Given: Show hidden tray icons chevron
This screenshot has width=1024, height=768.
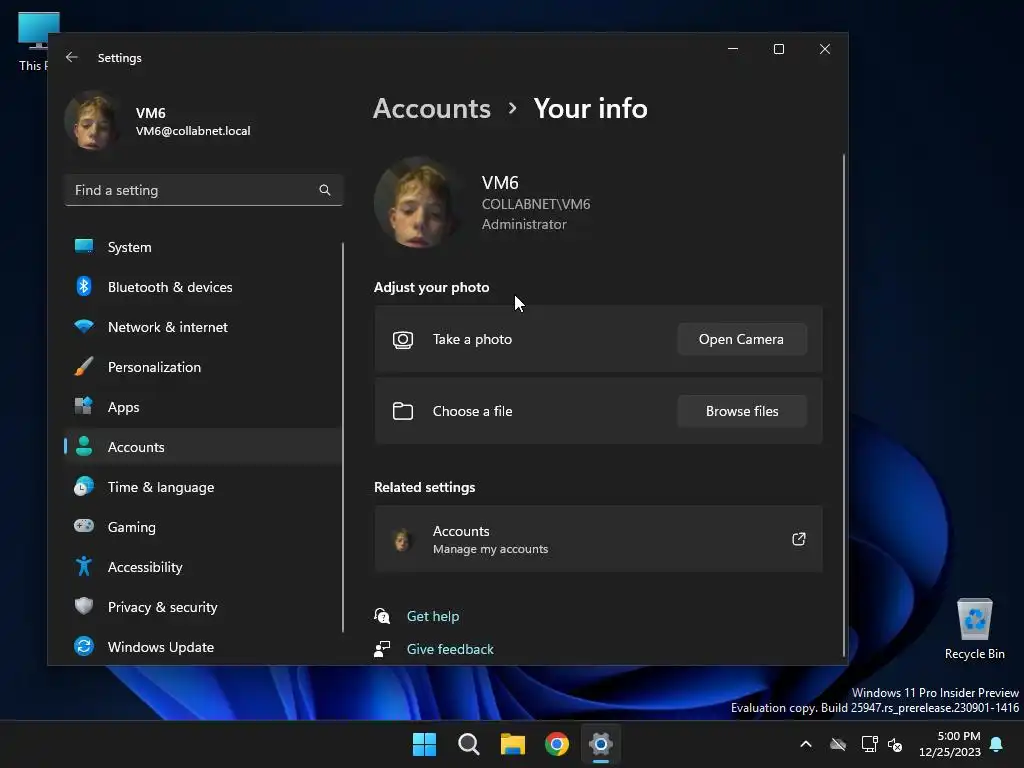Looking at the screenshot, I should 806,744.
